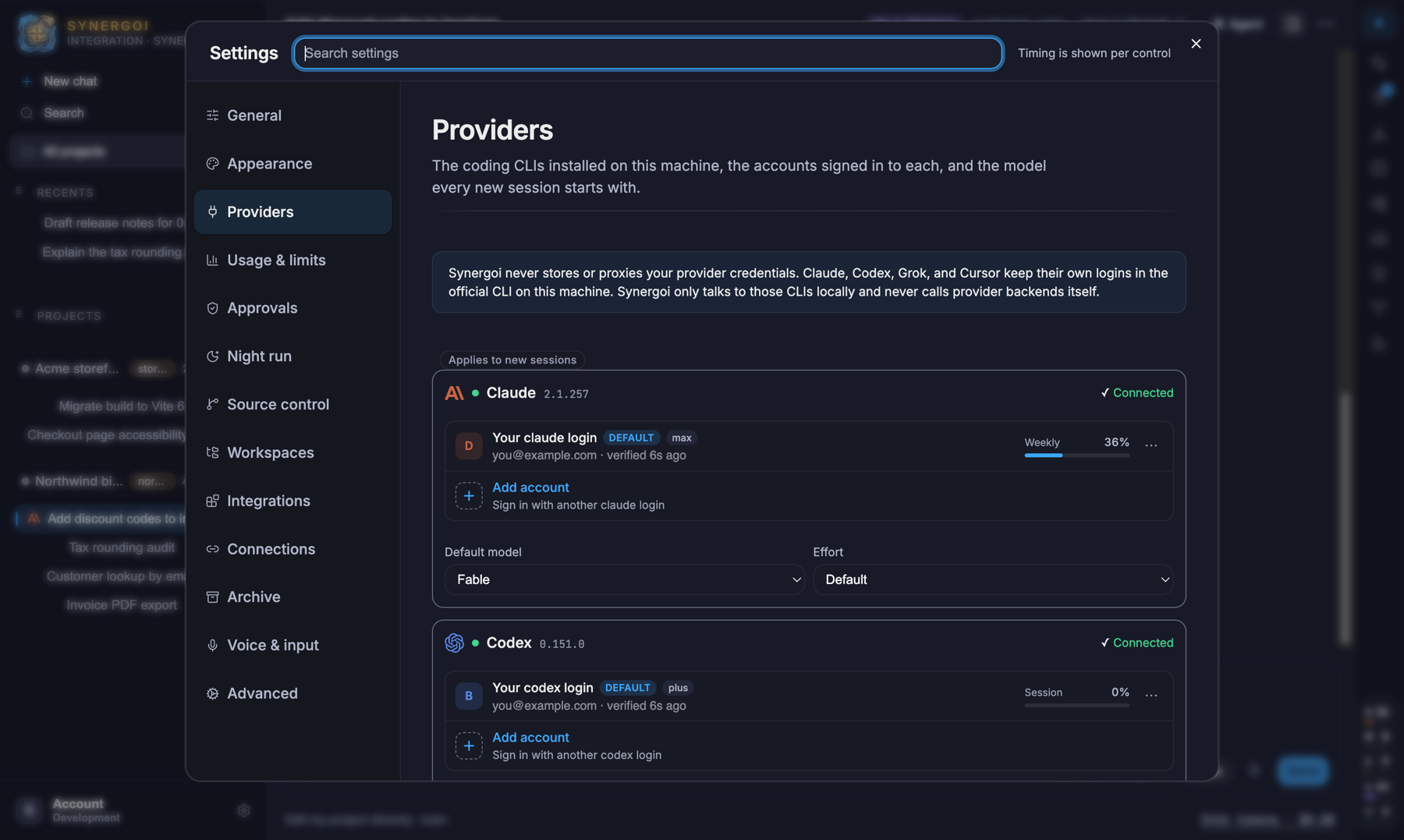Click the codex login avatar B
The image size is (1404, 840).
(x=469, y=696)
